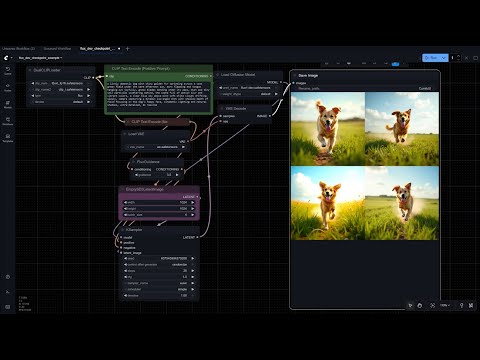
Task: Open the Queue panel in the sidebar
Action: pyautogui.click(x=8, y=71)
